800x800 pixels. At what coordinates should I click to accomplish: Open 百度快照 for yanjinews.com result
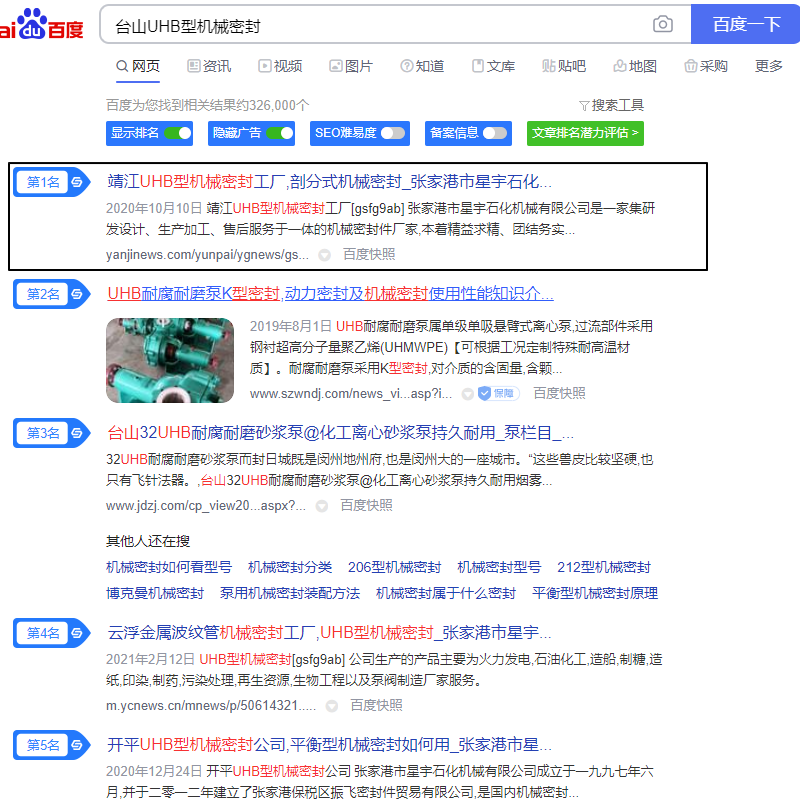pos(369,254)
